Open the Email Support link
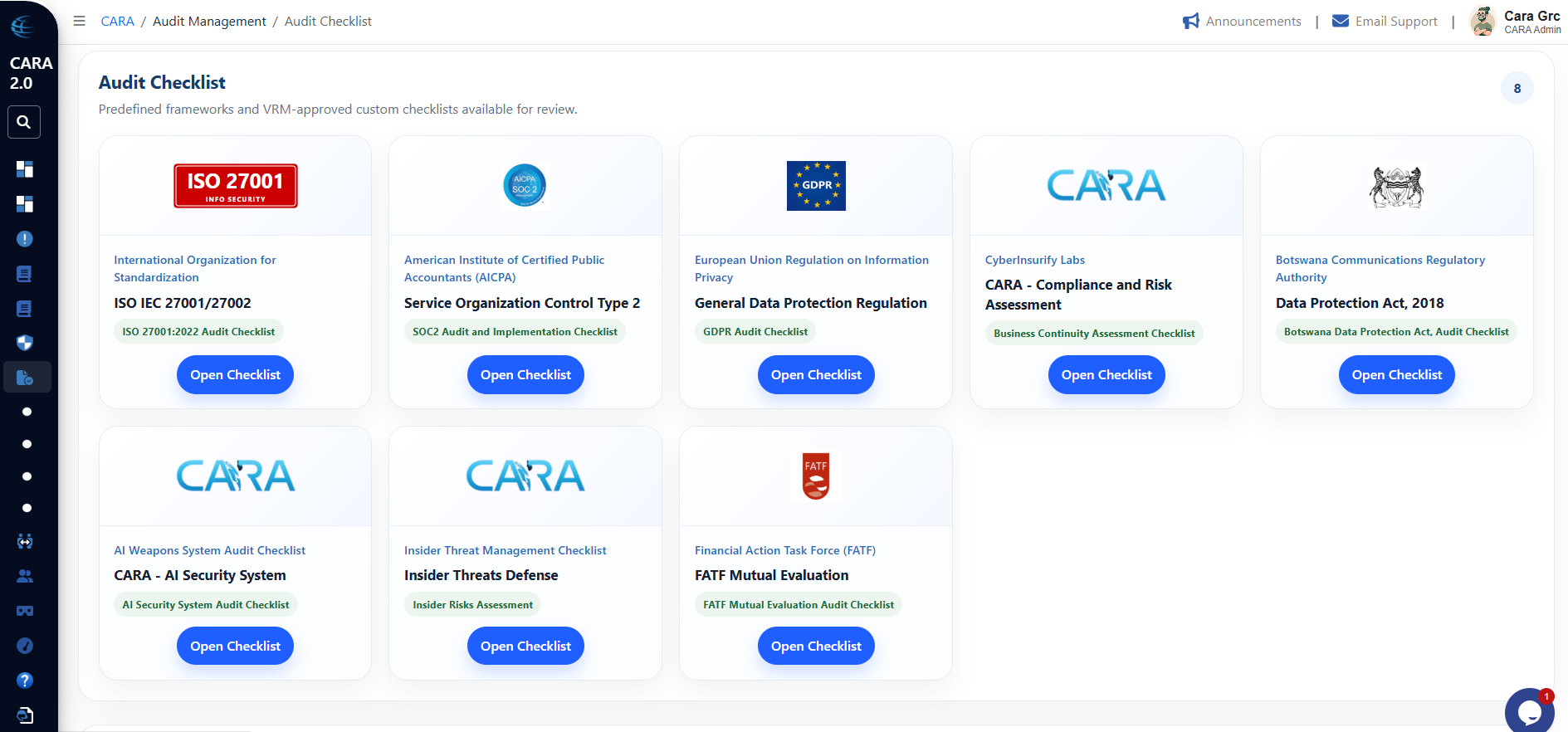Screen dimensions: 1568x732 click(1396, 21)
